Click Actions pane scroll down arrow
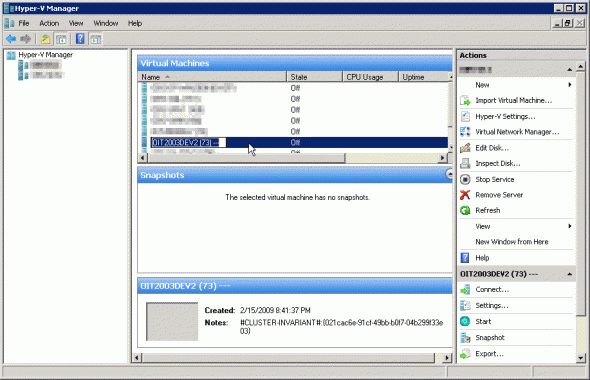This screenshot has width=590, height=380. coord(581,358)
